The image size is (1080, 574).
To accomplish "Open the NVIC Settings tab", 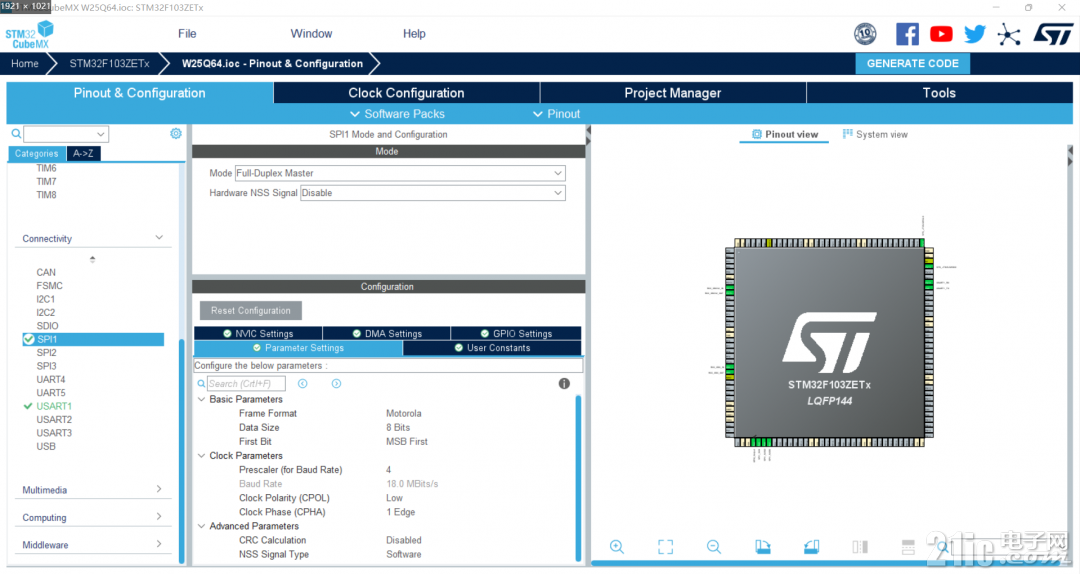I will [258, 334].
